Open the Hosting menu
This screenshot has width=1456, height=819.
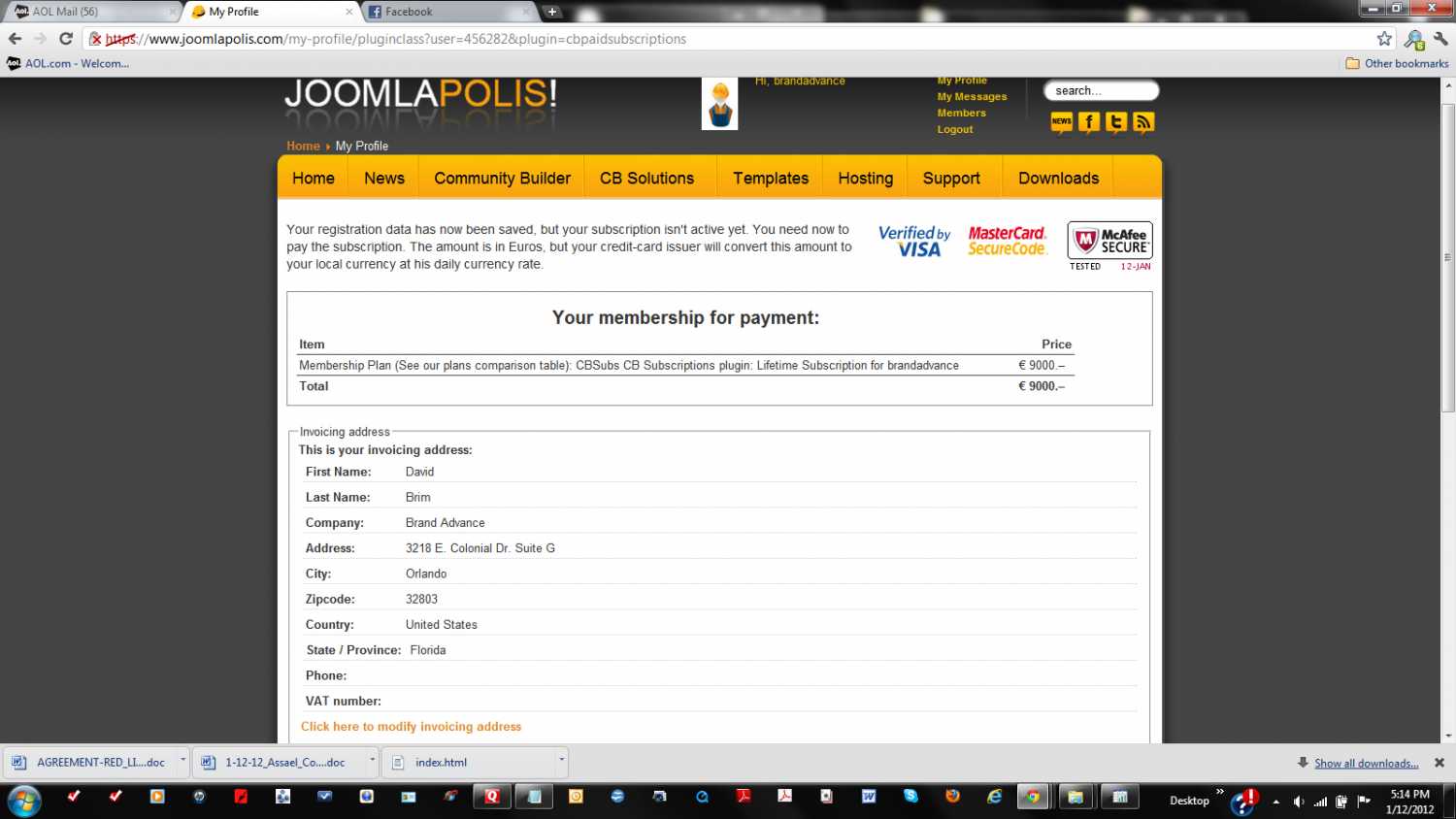(866, 179)
